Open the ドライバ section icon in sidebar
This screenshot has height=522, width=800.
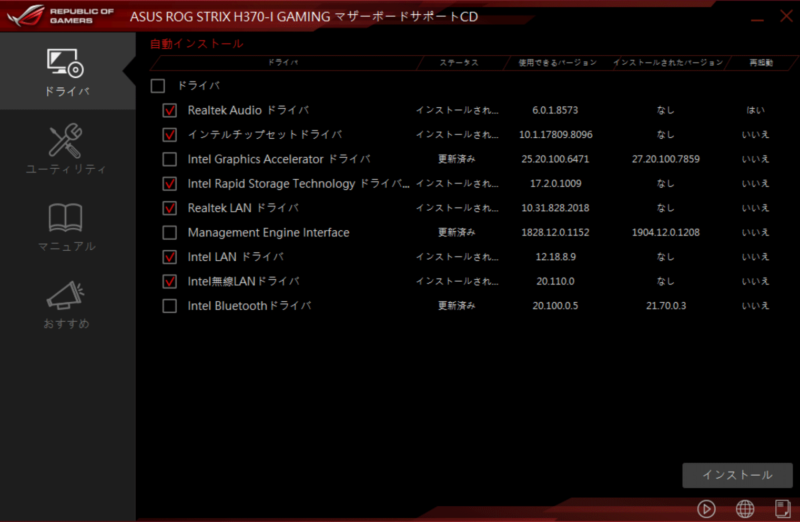click(x=65, y=63)
